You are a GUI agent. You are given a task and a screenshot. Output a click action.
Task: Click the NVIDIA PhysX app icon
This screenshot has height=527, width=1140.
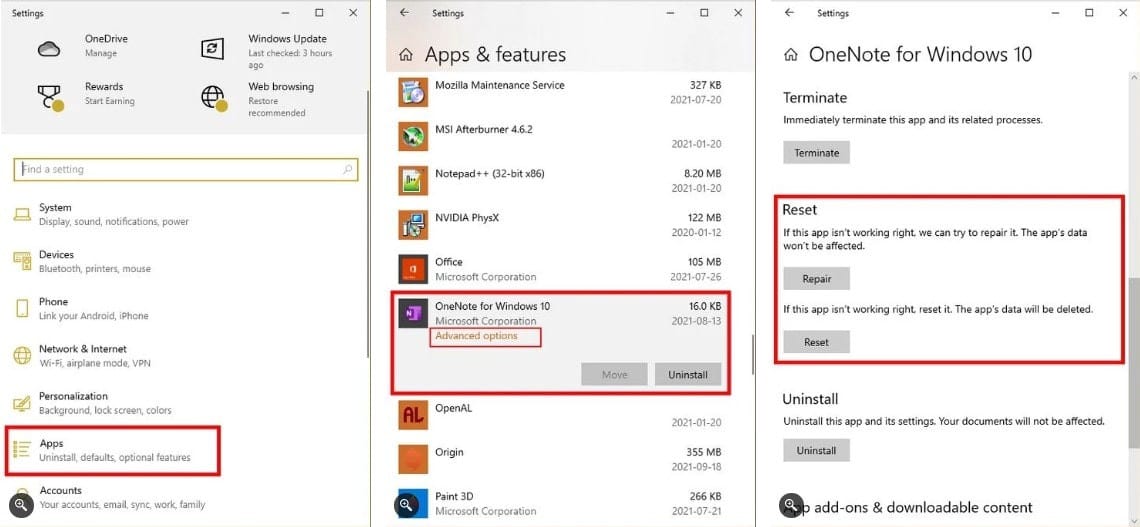tap(412, 225)
